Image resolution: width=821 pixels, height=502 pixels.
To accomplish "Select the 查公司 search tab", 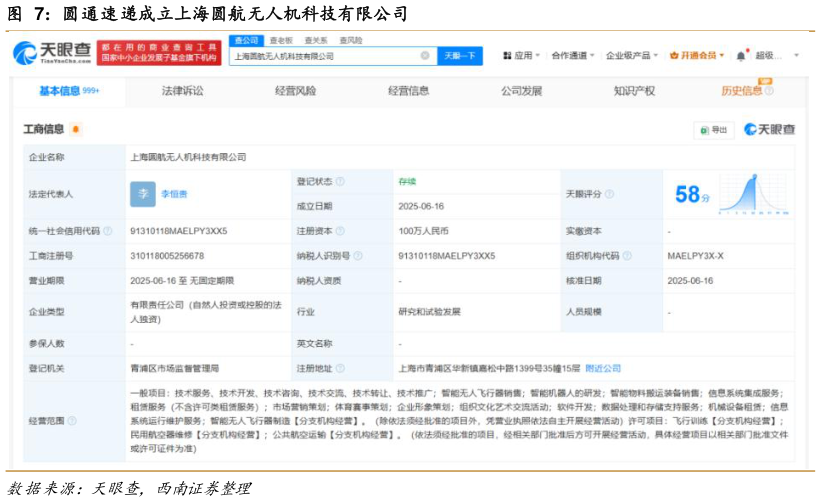I will (246, 40).
